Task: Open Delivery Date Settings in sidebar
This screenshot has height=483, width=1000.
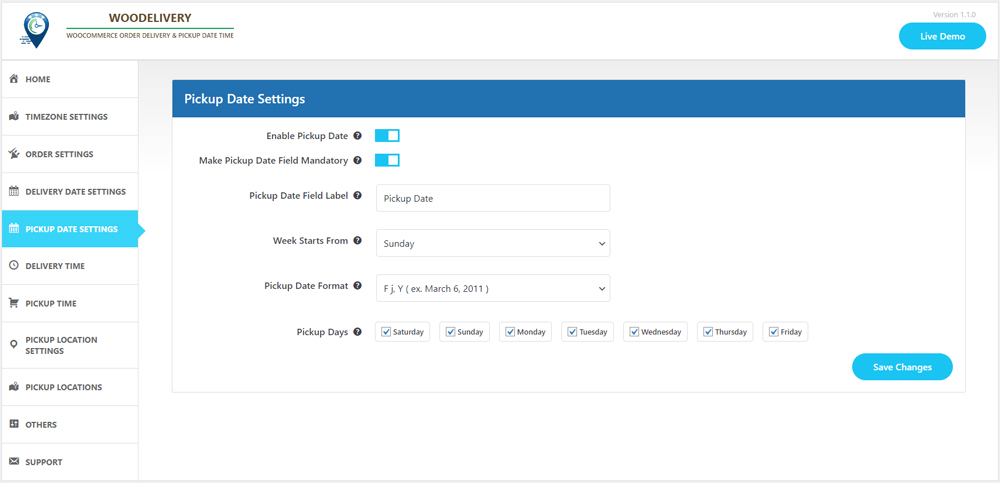Action: click(x=75, y=192)
